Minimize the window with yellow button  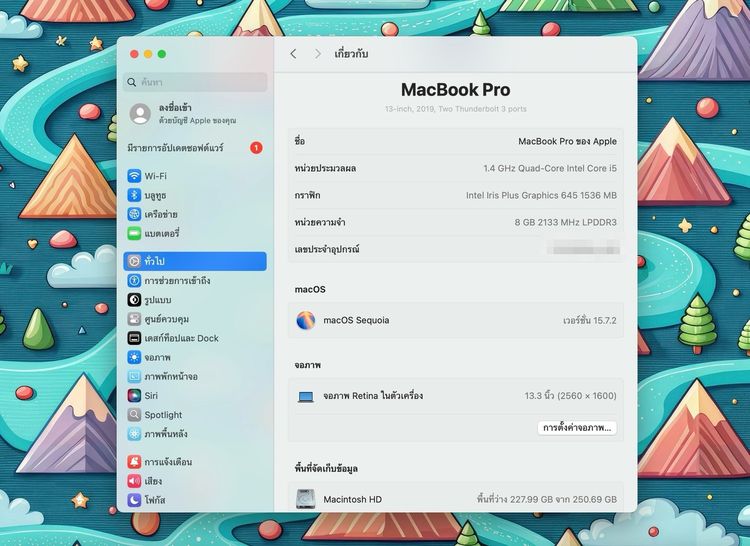tap(148, 54)
